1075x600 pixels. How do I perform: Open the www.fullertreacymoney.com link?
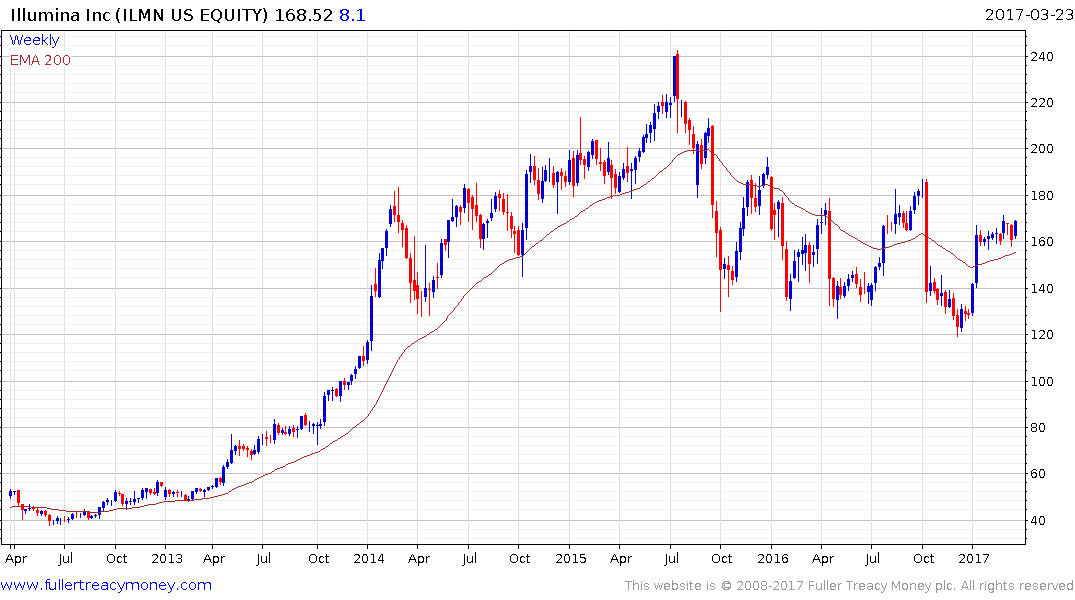click(x=106, y=585)
